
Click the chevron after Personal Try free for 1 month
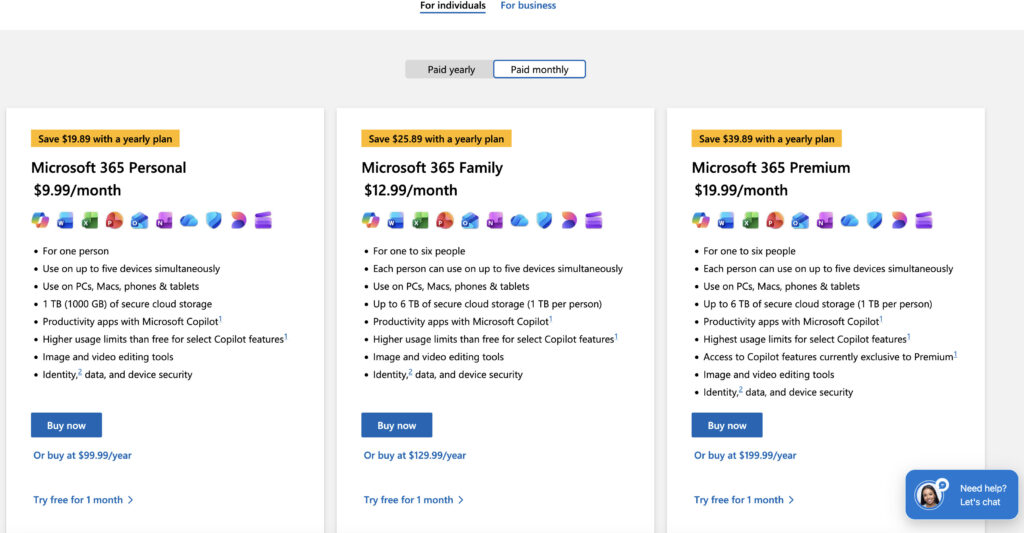[131, 500]
